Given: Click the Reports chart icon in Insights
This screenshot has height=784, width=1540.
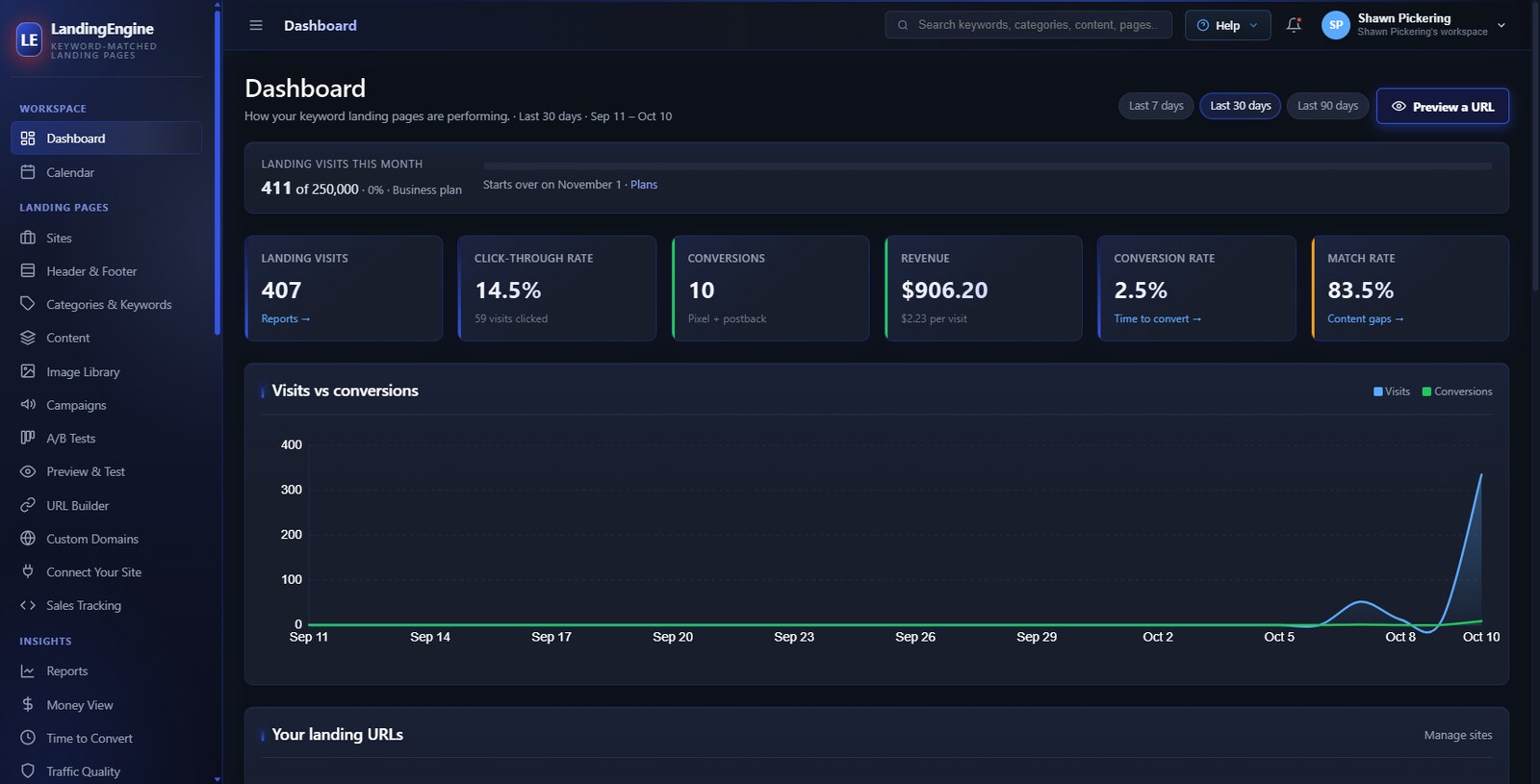Looking at the screenshot, I should click(x=28, y=671).
